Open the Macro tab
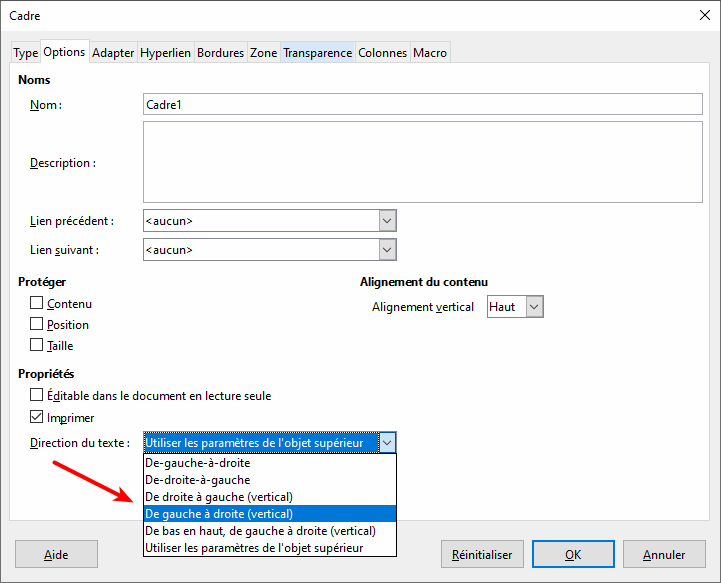The height and width of the screenshot is (583, 721). click(429, 53)
